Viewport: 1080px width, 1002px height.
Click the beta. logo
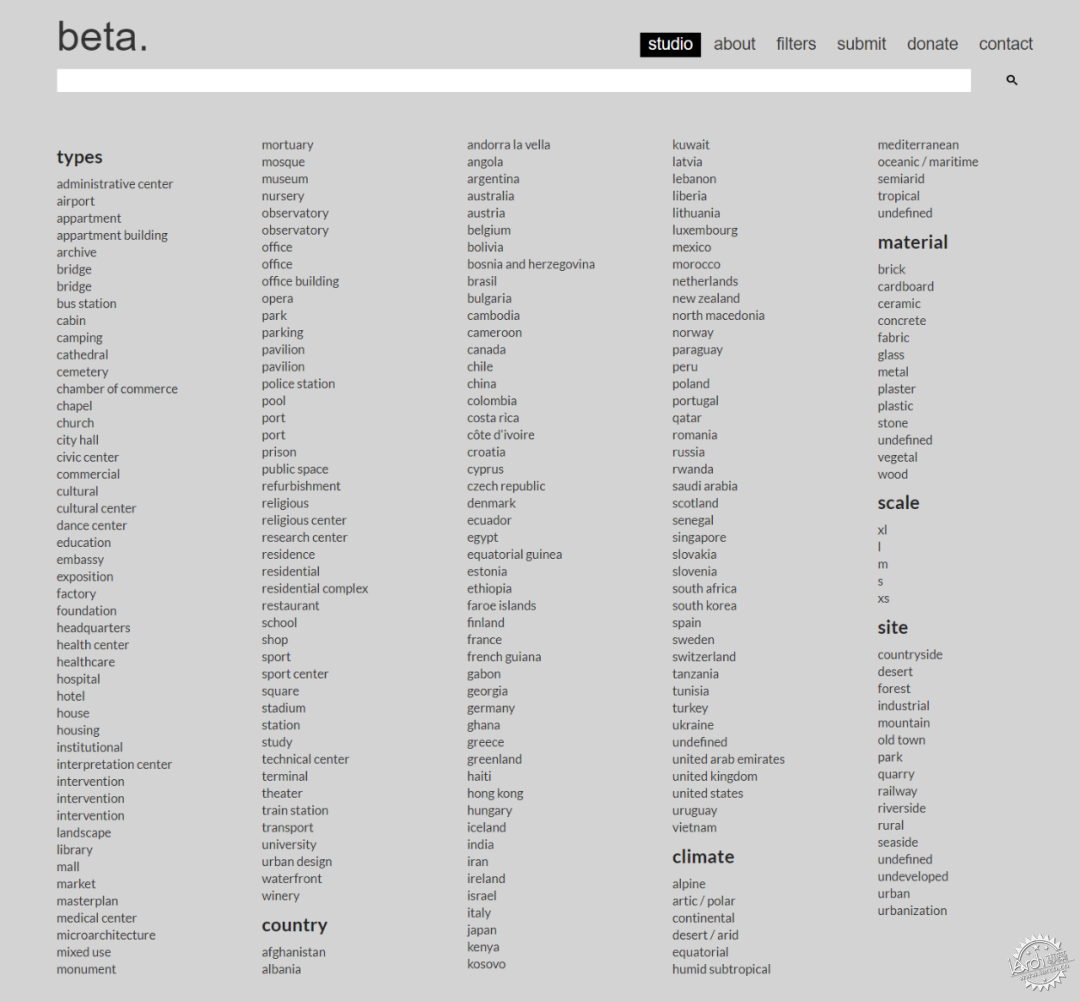coord(102,36)
